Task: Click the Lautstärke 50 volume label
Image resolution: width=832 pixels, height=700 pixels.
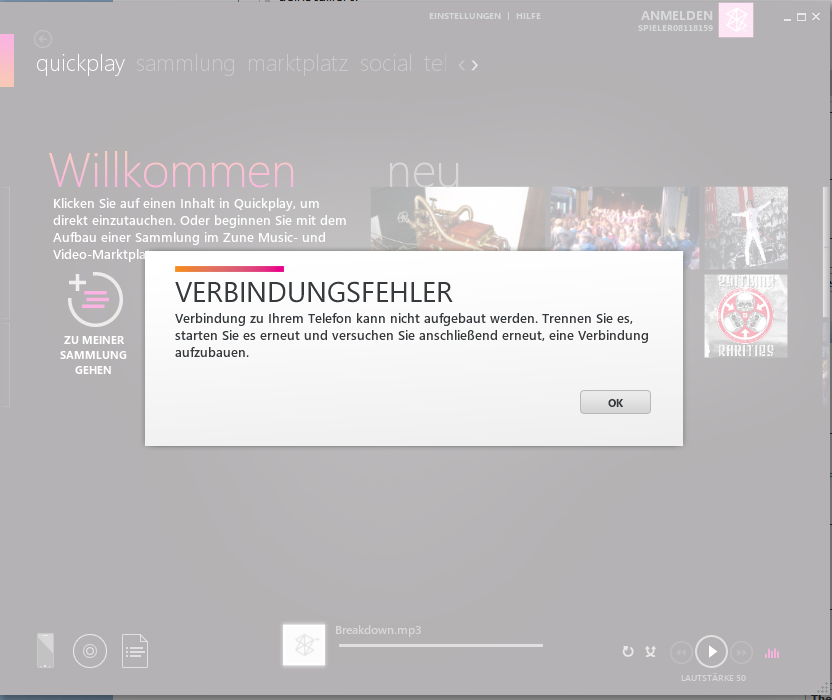Action: (x=713, y=678)
